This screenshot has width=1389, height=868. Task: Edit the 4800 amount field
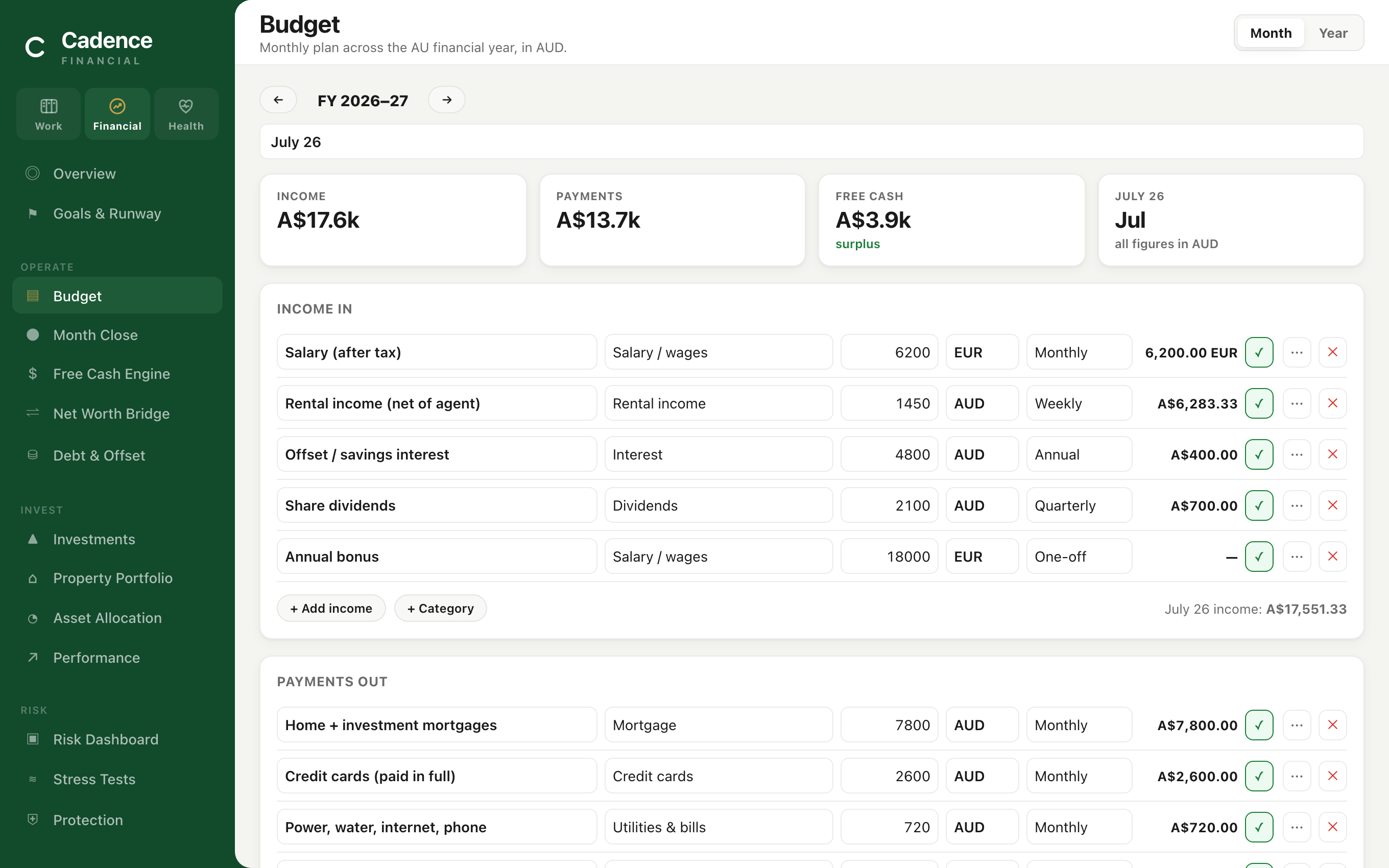889,454
